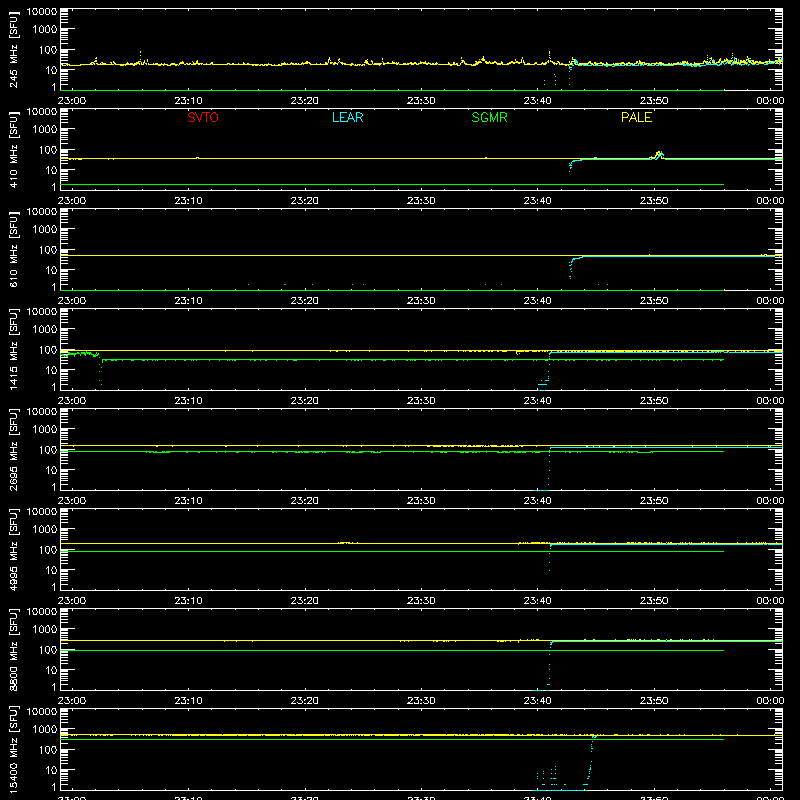
Task: Click the yellow burst peak in the 410 MHz plot
Action: point(659,154)
